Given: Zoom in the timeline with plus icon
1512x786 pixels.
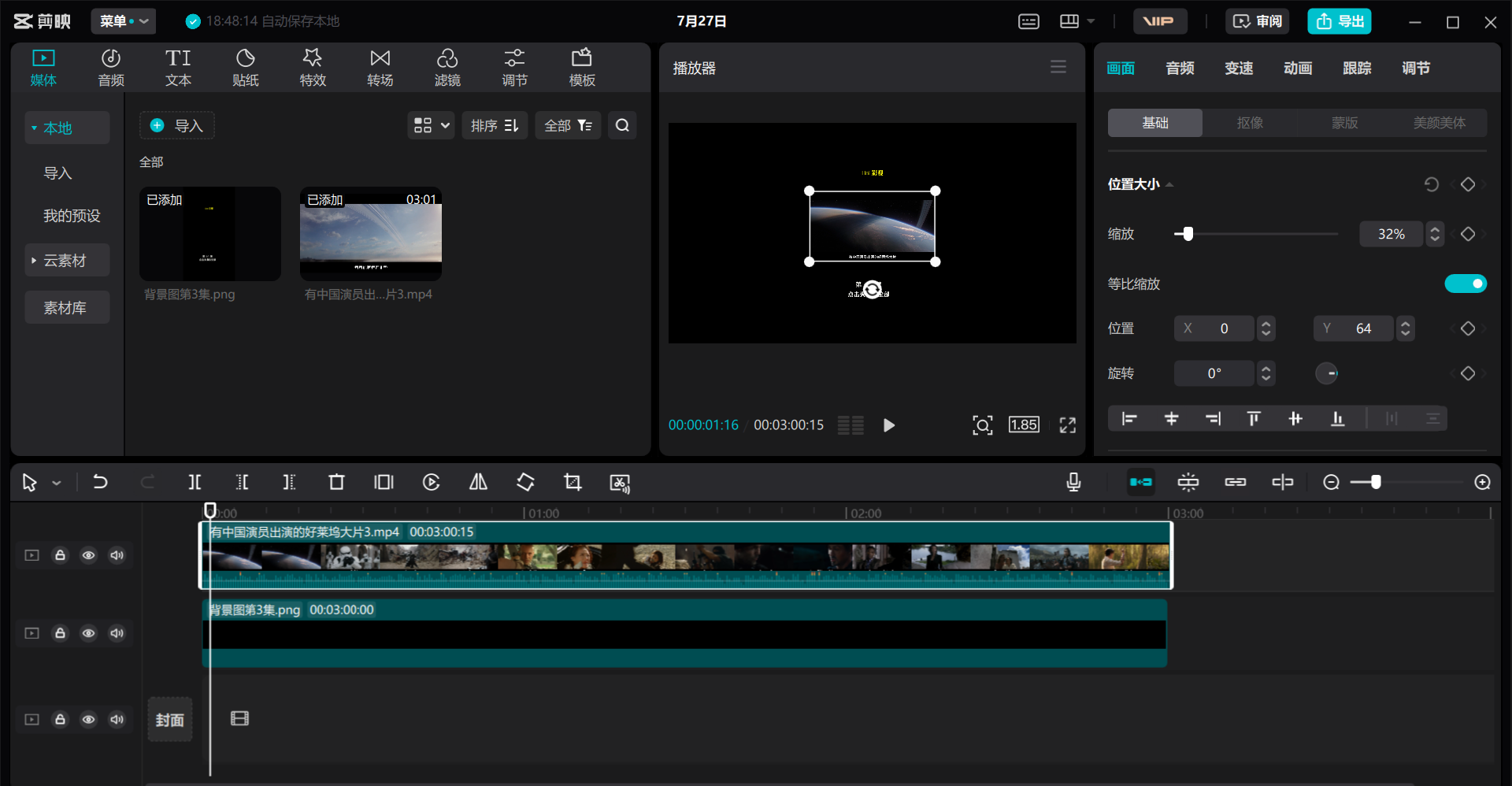Looking at the screenshot, I should tap(1482, 482).
